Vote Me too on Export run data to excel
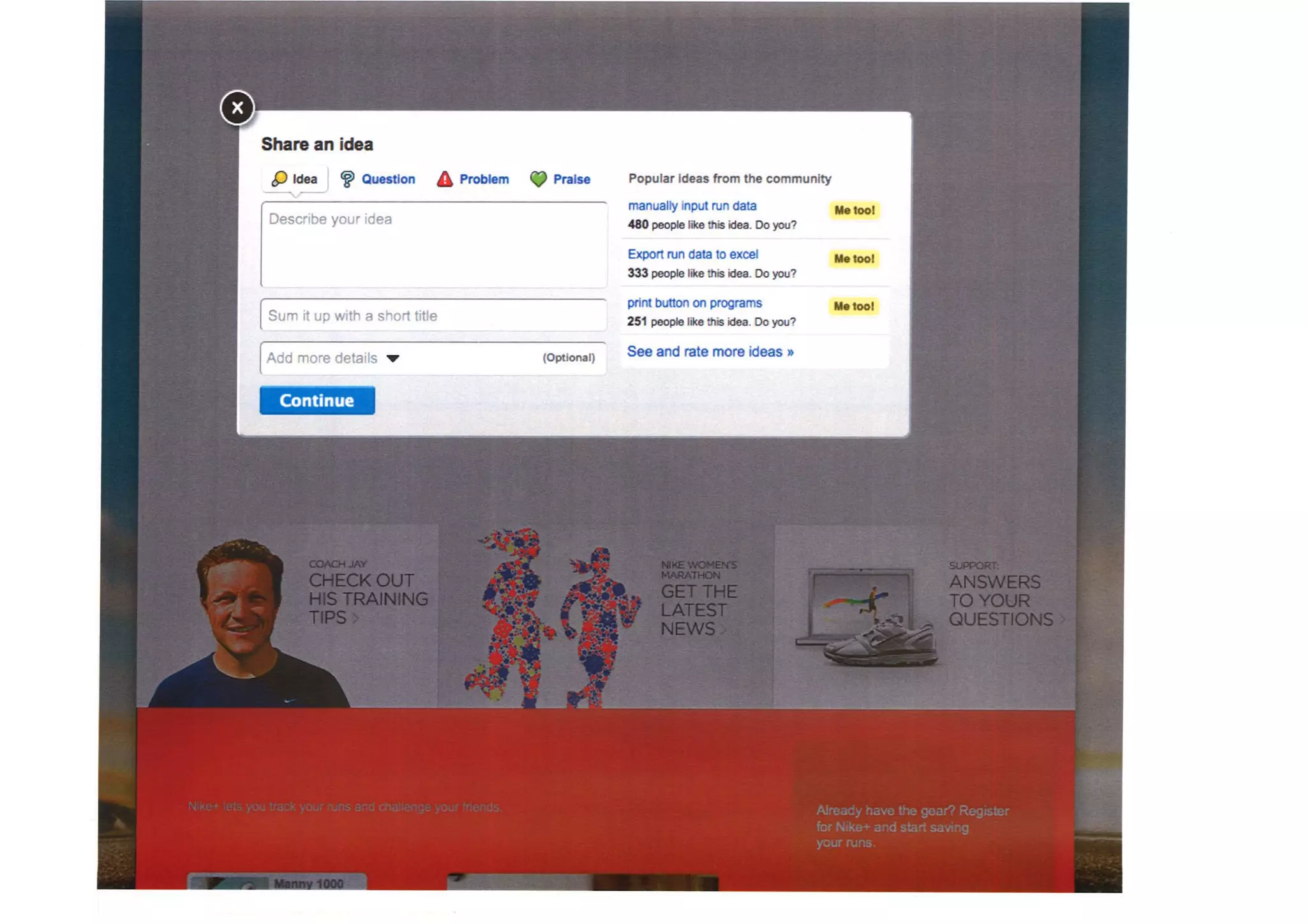The height and width of the screenshot is (924, 1307). (x=853, y=258)
